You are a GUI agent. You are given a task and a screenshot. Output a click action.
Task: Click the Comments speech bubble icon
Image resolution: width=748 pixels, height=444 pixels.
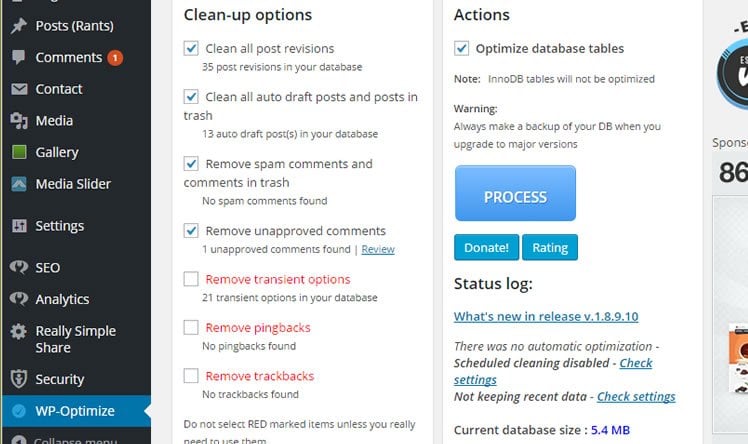coord(19,57)
